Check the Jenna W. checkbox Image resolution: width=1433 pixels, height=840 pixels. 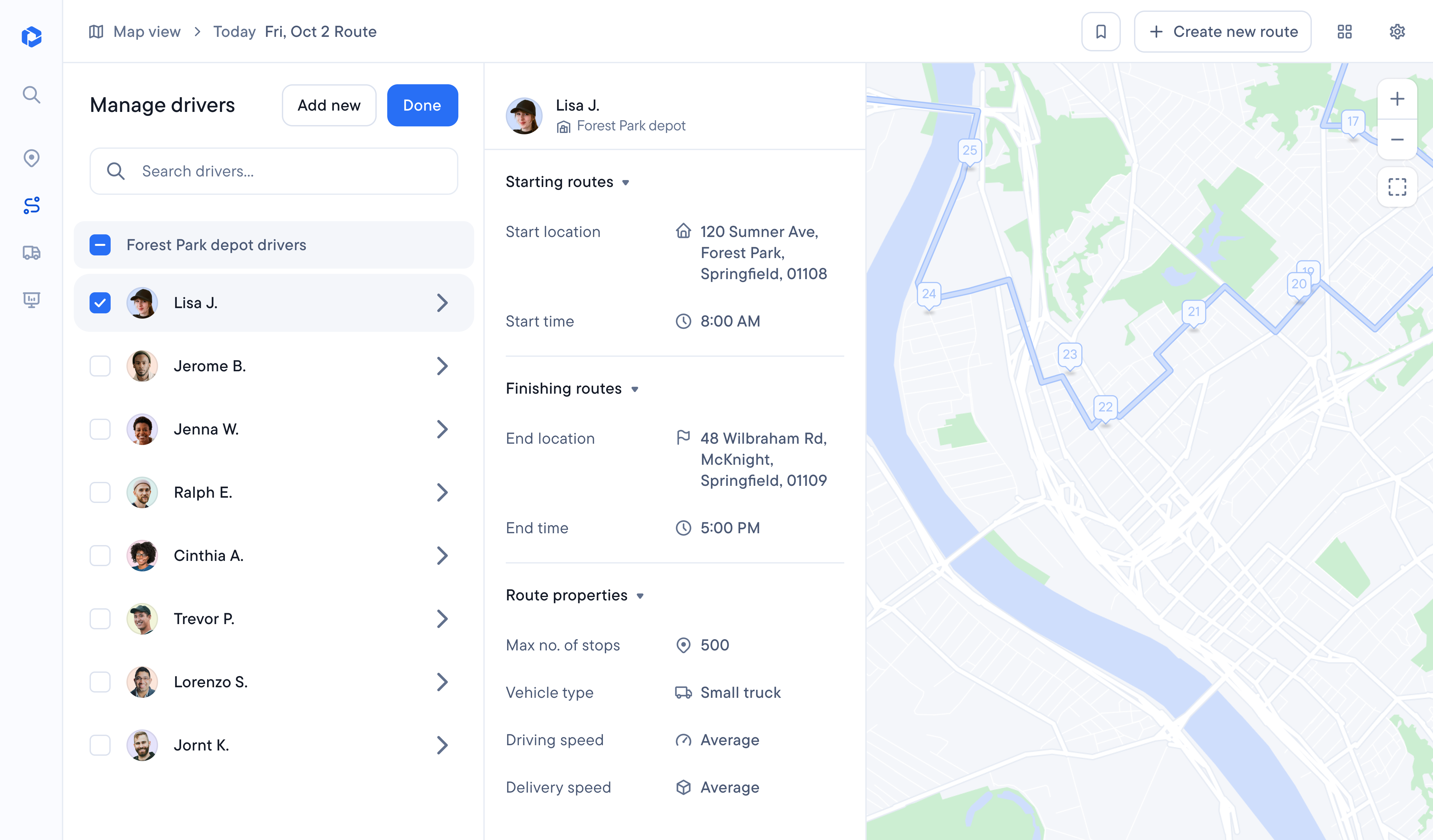(100, 429)
